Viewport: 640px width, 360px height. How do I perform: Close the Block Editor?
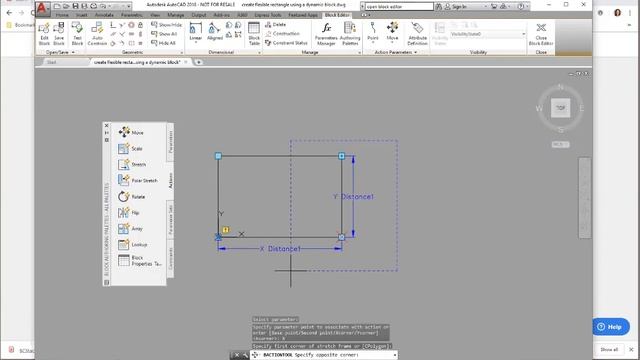click(x=541, y=34)
